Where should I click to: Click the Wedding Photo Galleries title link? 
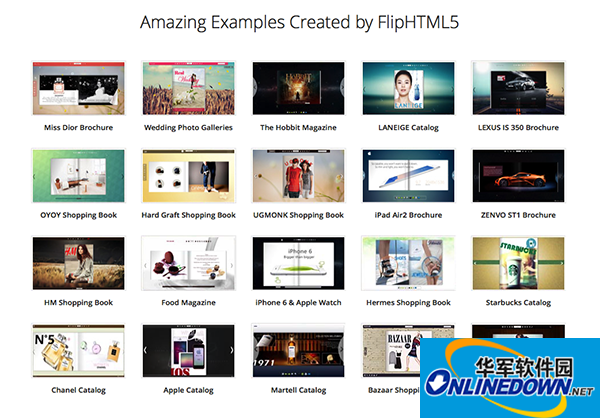pyautogui.click(x=188, y=127)
